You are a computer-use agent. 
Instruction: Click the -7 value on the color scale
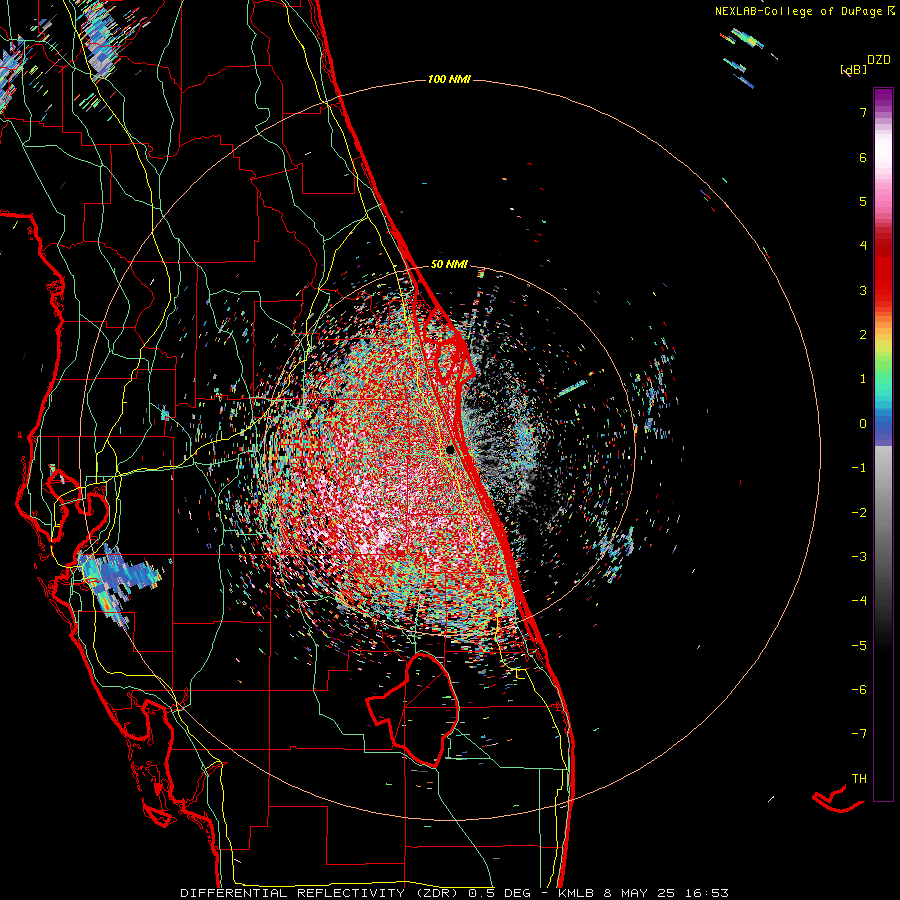click(x=859, y=734)
